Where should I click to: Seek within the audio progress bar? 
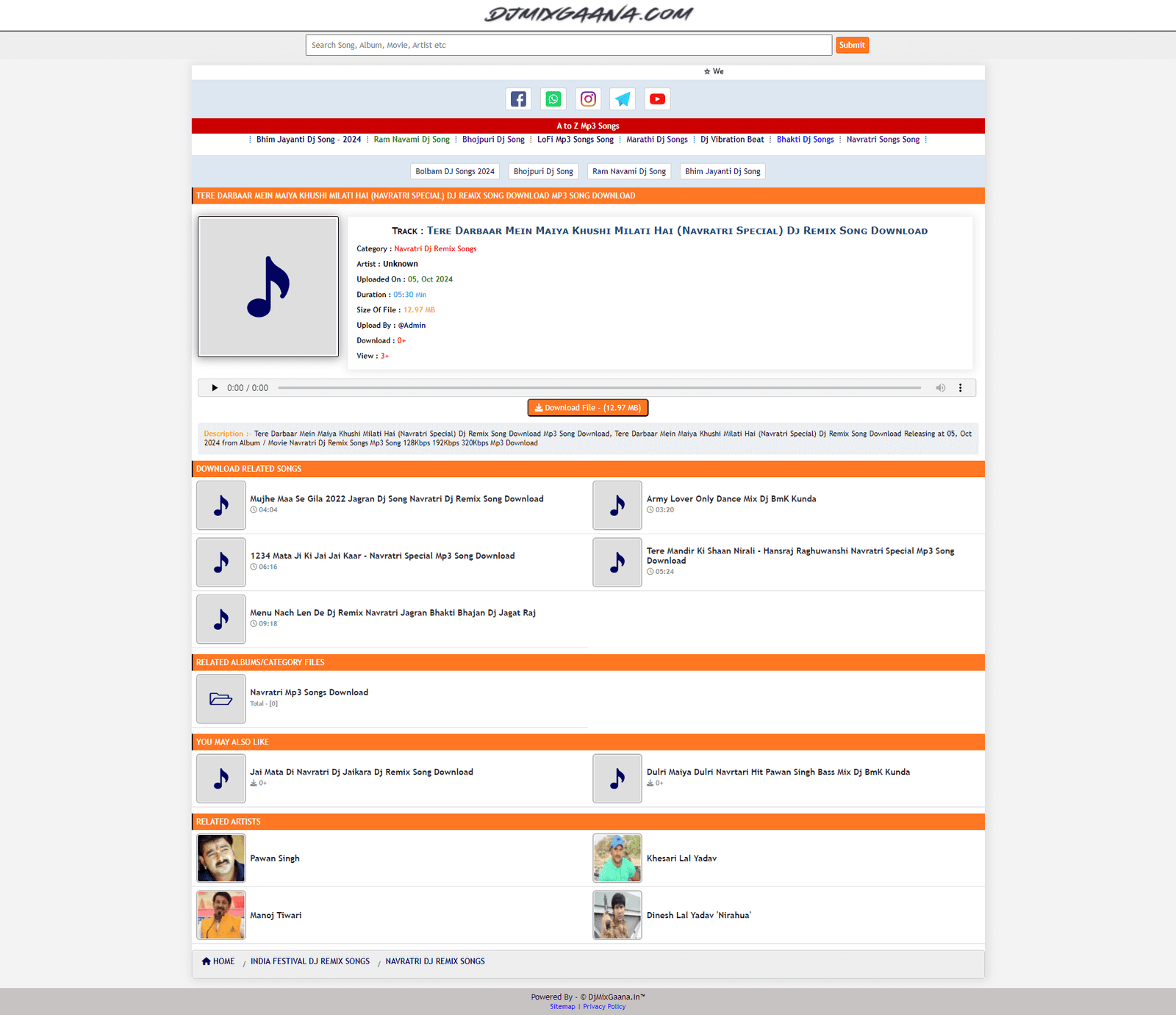[x=599, y=388]
